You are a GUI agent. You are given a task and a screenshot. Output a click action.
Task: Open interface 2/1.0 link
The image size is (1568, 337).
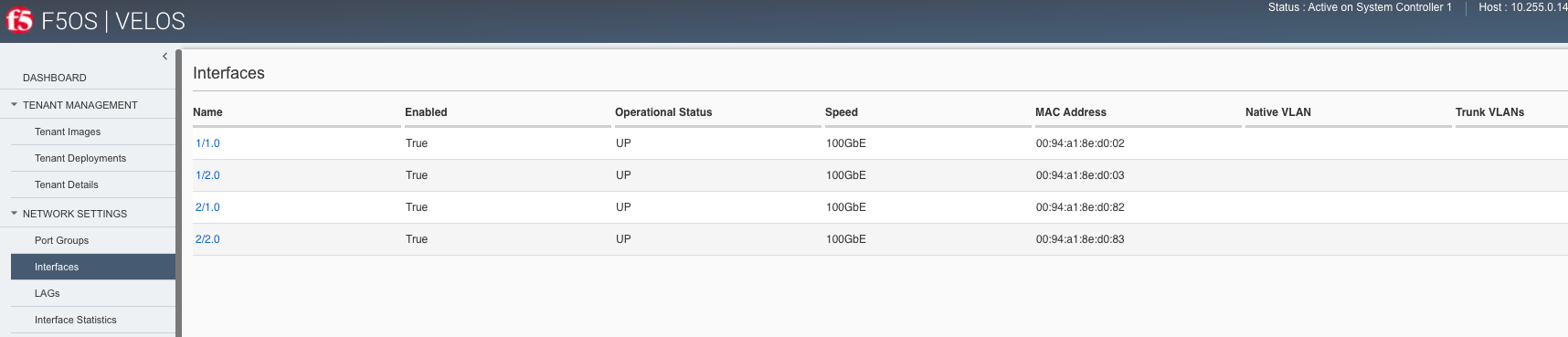pyautogui.click(x=207, y=207)
